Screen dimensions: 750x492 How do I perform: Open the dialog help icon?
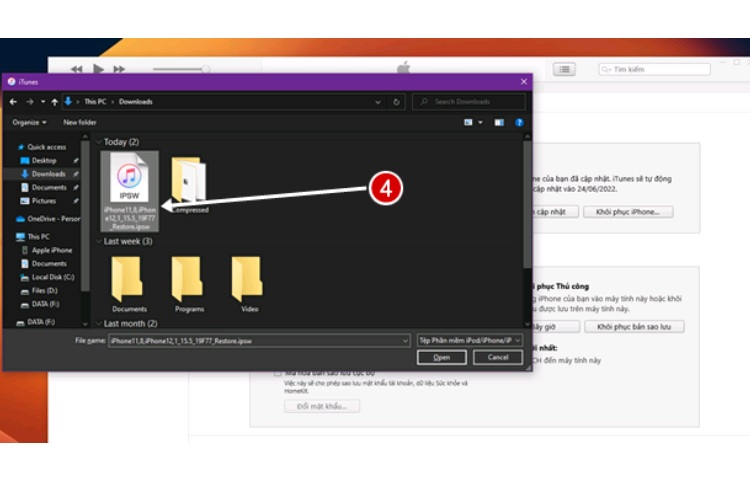(519, 122)
